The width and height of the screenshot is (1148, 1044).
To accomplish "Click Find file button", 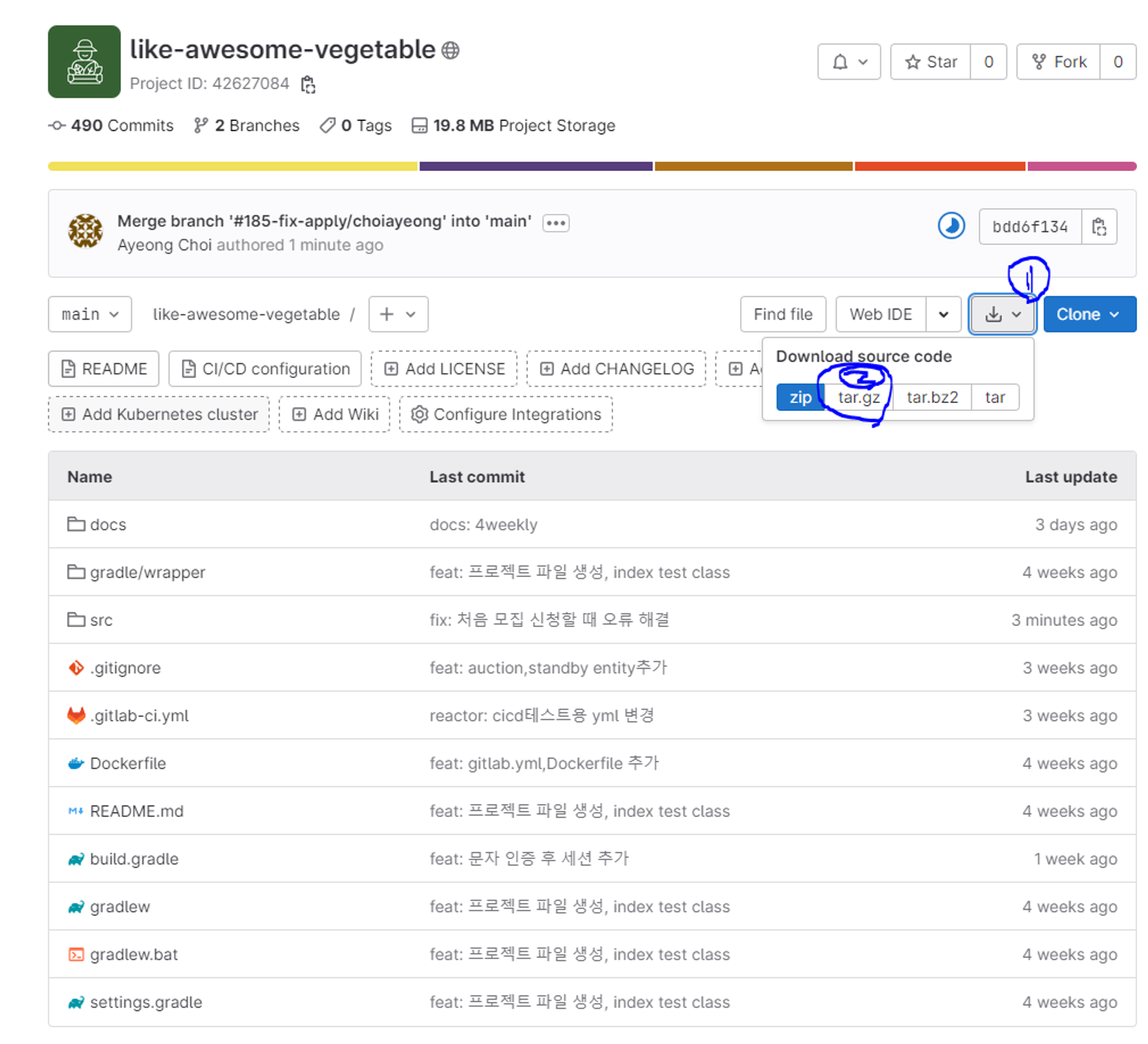I will point(782,314).
